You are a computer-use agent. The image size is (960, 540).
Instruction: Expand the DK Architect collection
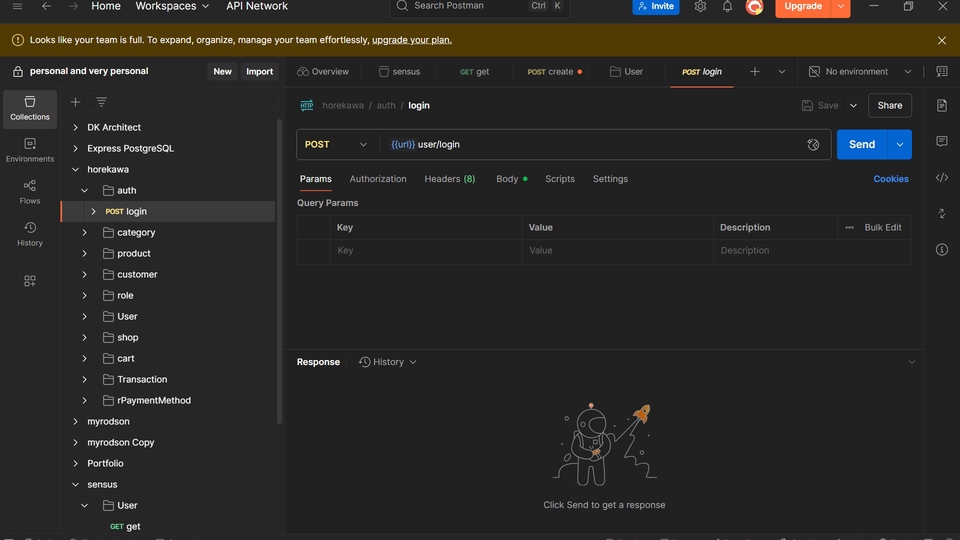(75, 127)
